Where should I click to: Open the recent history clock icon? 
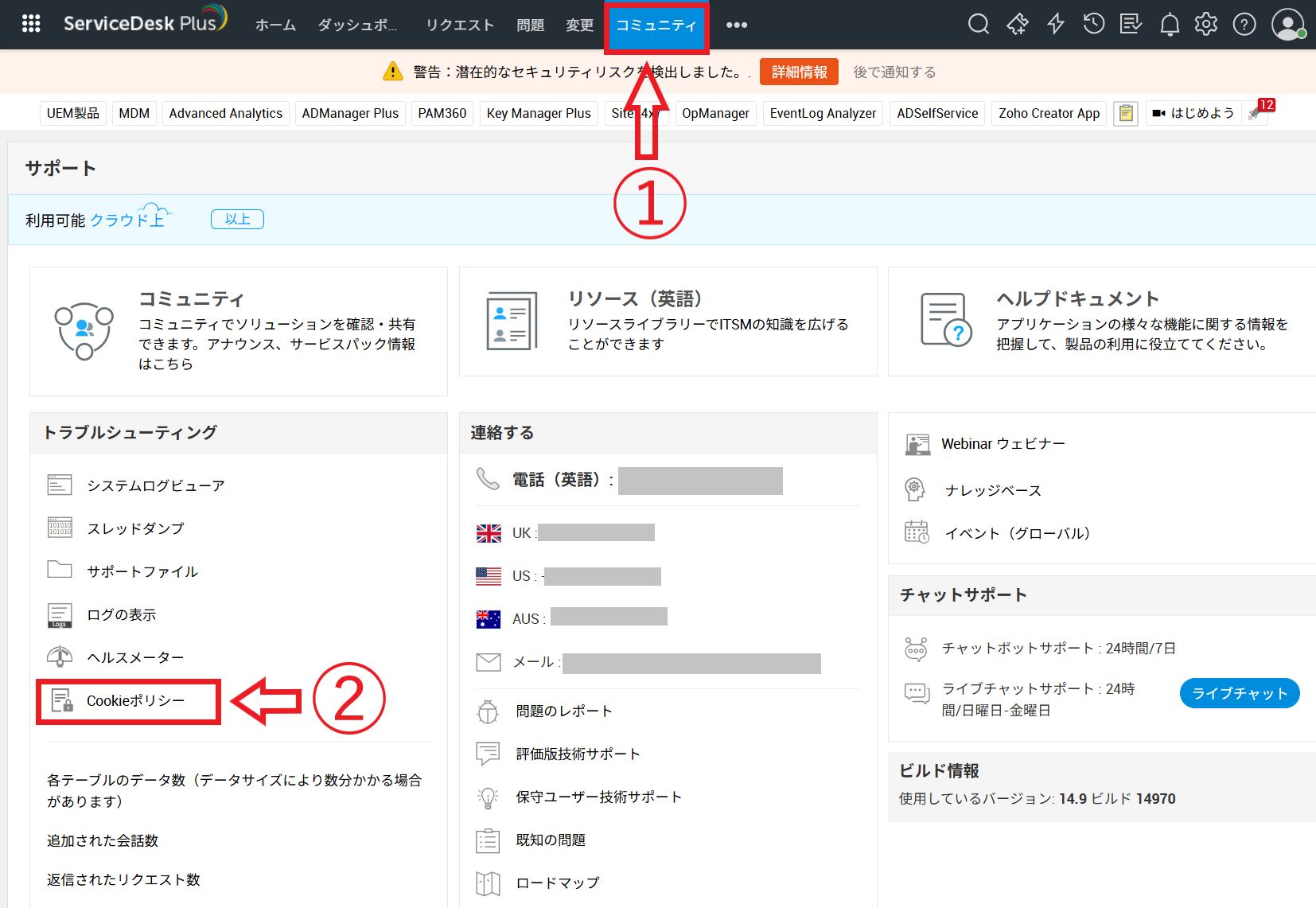coord(1093,25)
